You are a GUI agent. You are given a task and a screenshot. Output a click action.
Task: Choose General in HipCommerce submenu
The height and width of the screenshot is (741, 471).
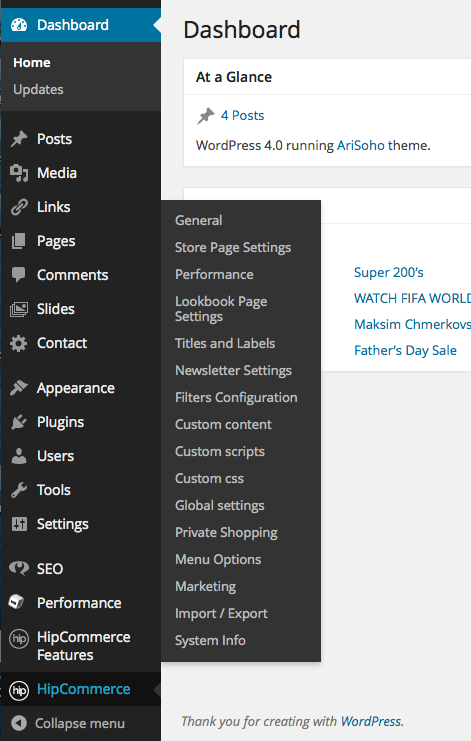(x=198, y=220)
